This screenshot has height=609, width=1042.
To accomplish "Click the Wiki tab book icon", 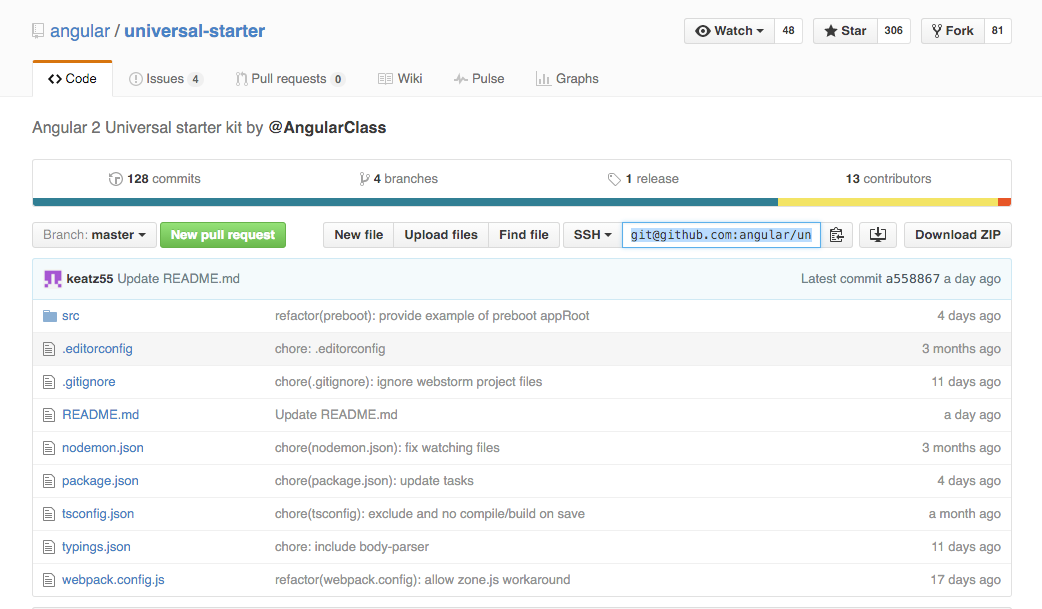I will (385, 79).
